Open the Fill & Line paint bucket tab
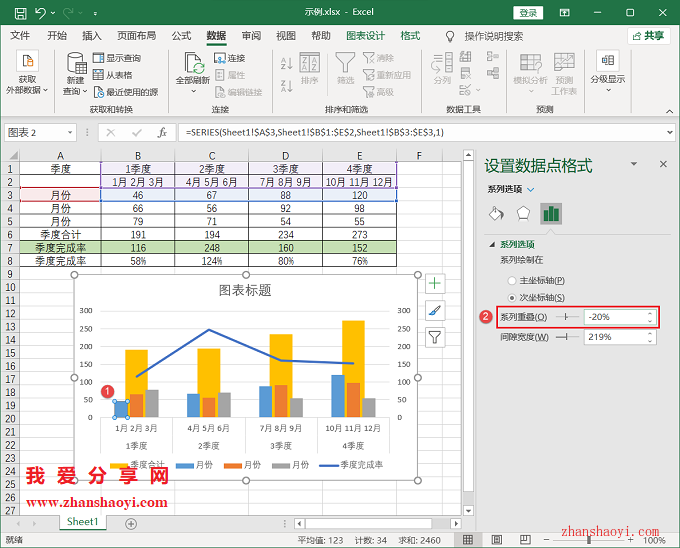 (x=496, y=214)
